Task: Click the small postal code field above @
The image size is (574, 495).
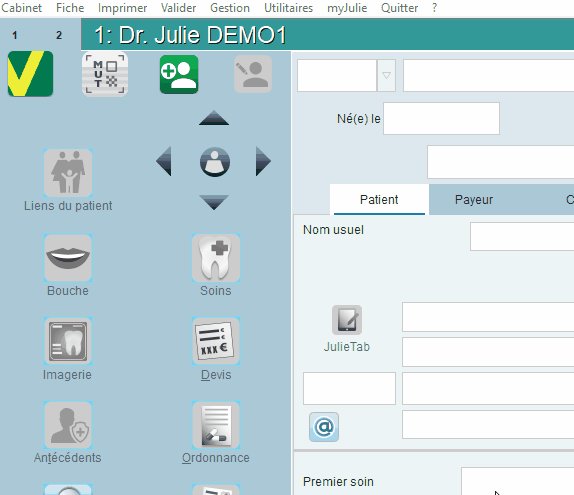Action: tap(349, 388)
